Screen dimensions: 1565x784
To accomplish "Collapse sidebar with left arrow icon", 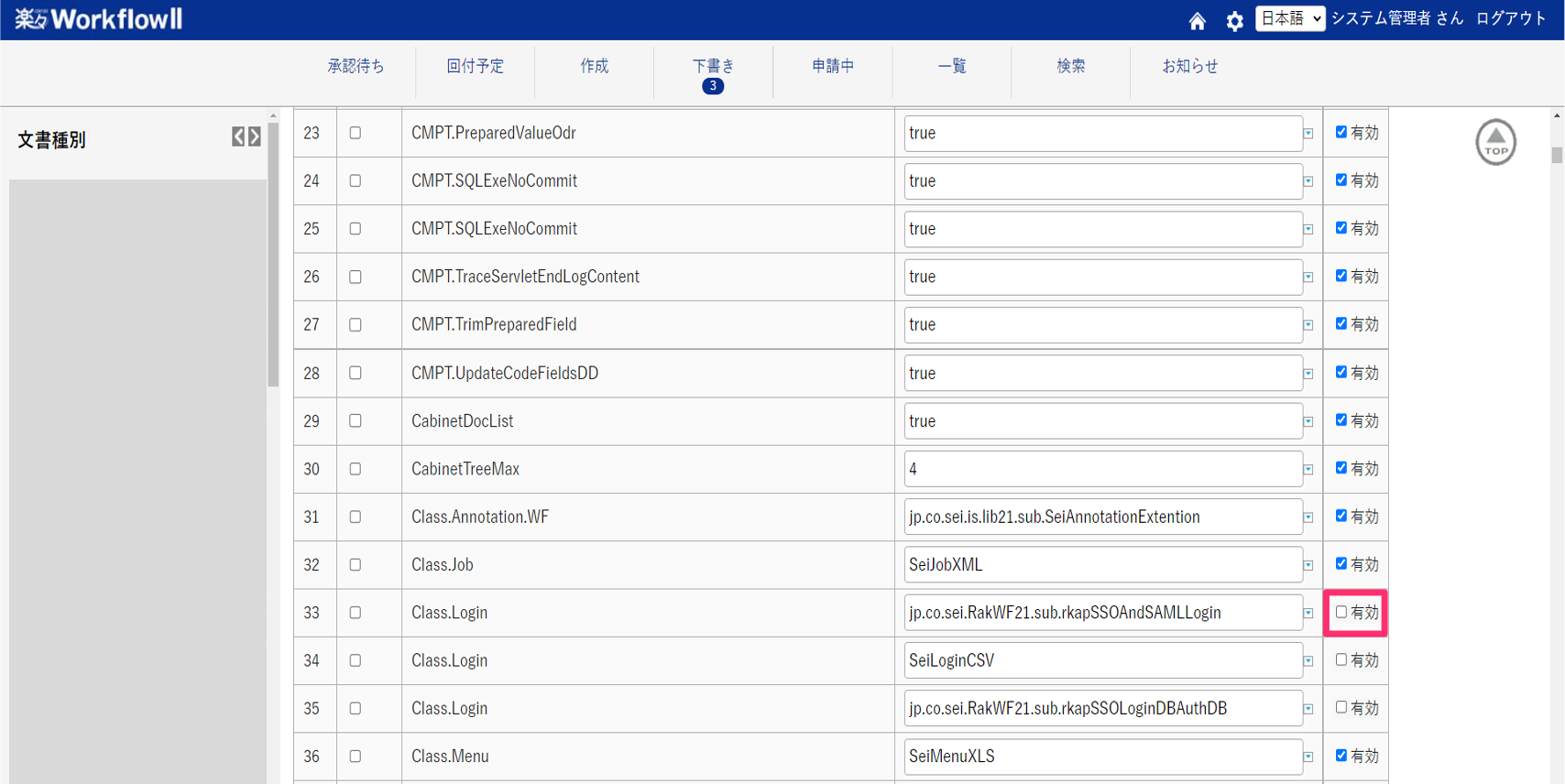I will click(x=238, y=136).
